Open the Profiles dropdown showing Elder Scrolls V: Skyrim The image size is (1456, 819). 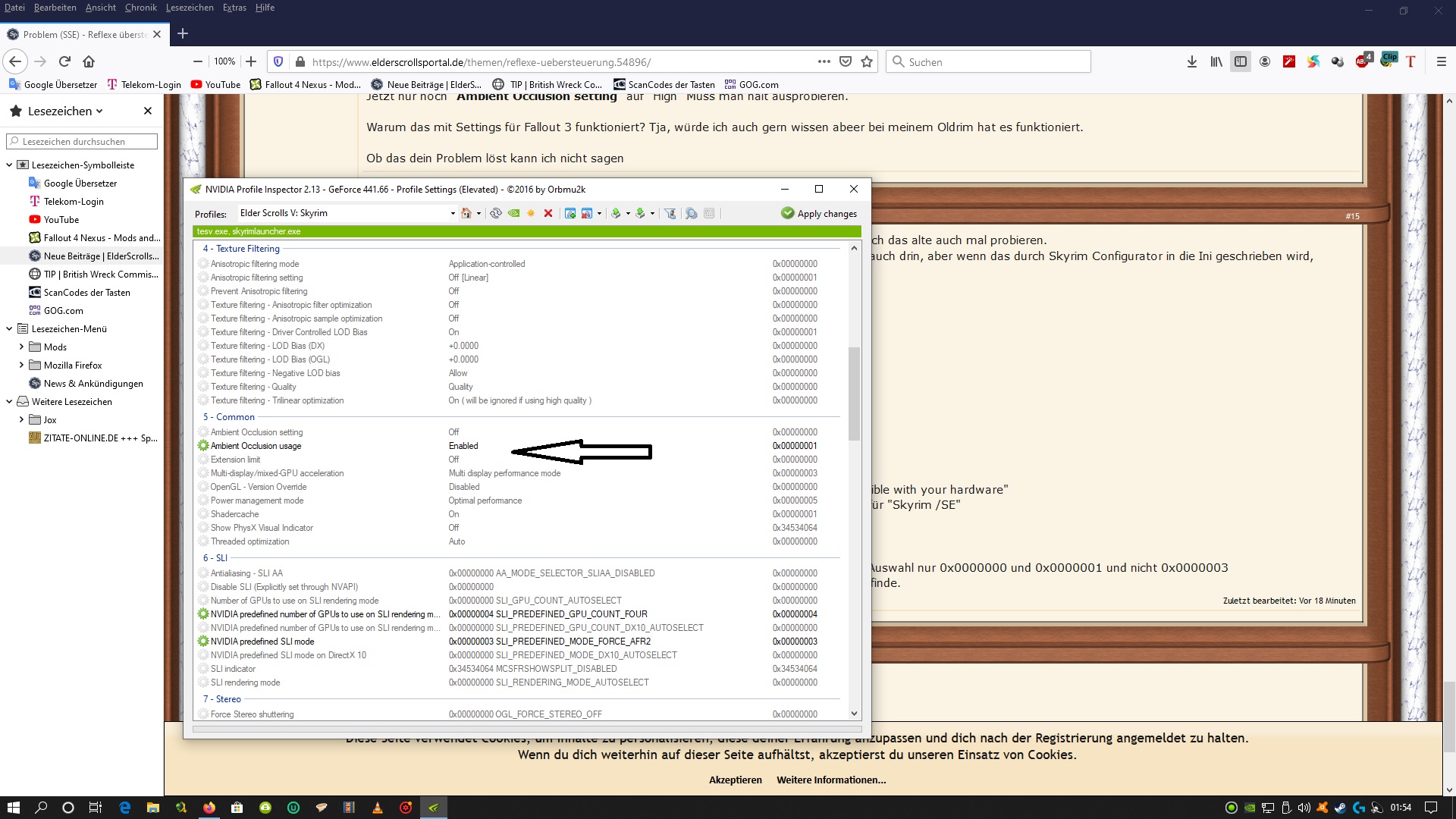click(x=453, y=213)
